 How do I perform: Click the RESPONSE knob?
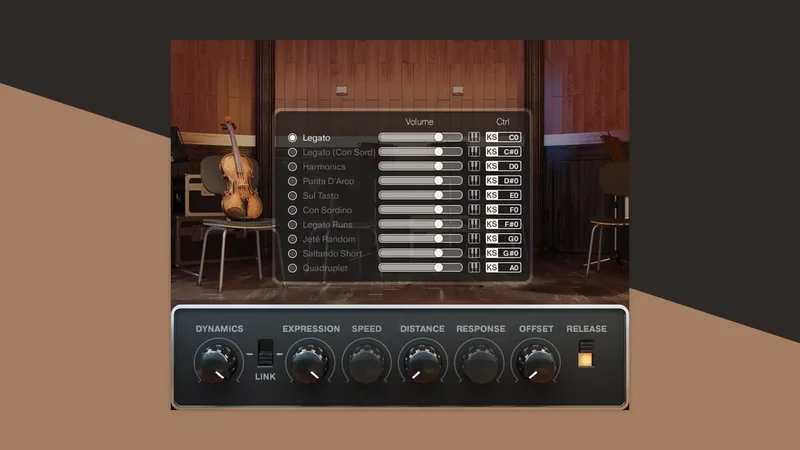tap(480, 364)
